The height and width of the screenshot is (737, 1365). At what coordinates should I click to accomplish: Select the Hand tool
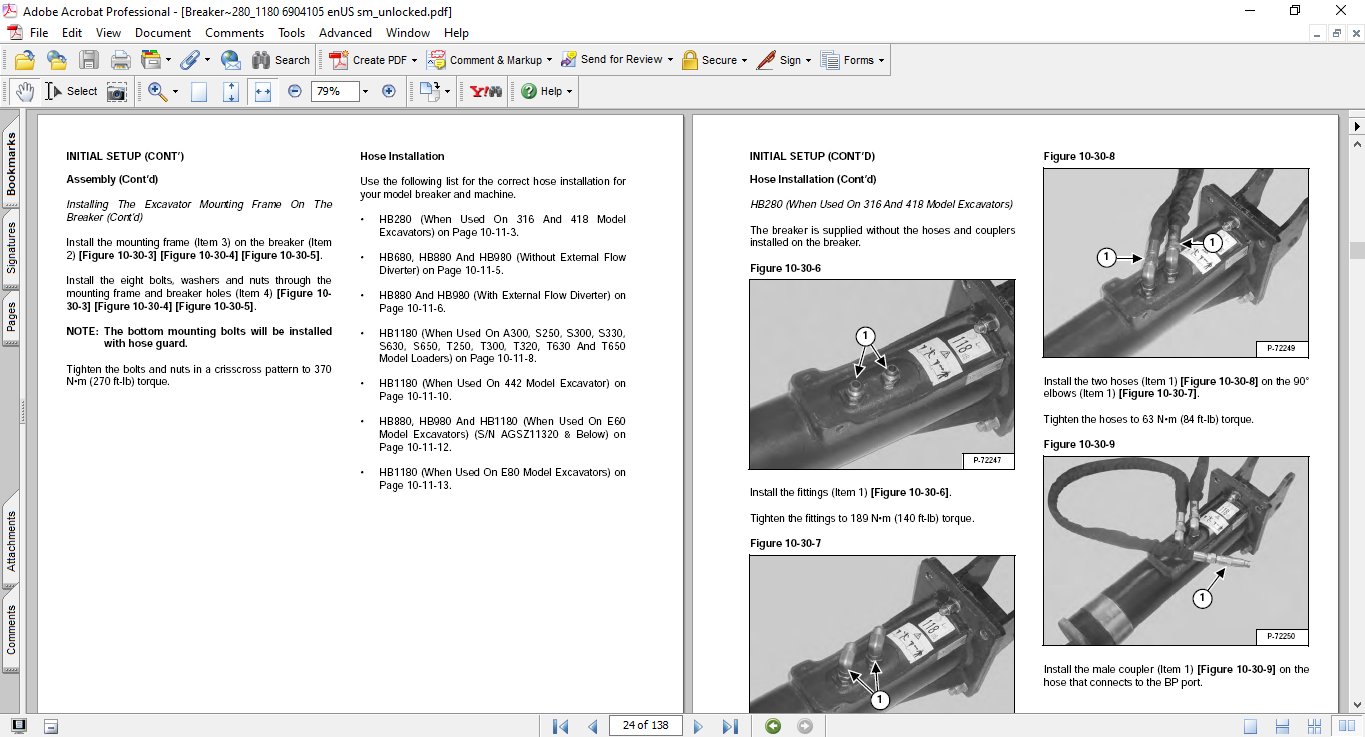coord(24,91)
